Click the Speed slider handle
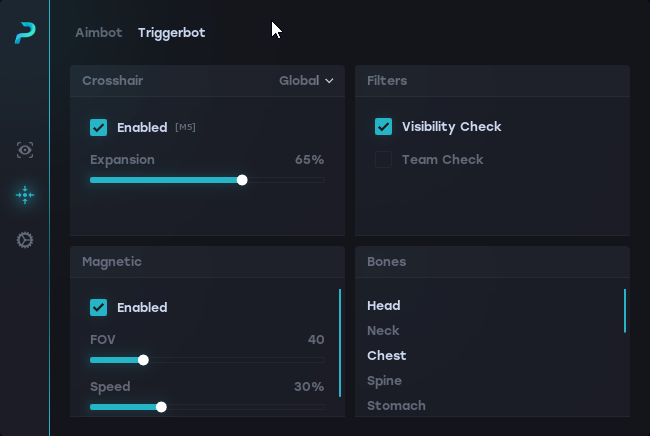The image size is (650, 436). 161,407
